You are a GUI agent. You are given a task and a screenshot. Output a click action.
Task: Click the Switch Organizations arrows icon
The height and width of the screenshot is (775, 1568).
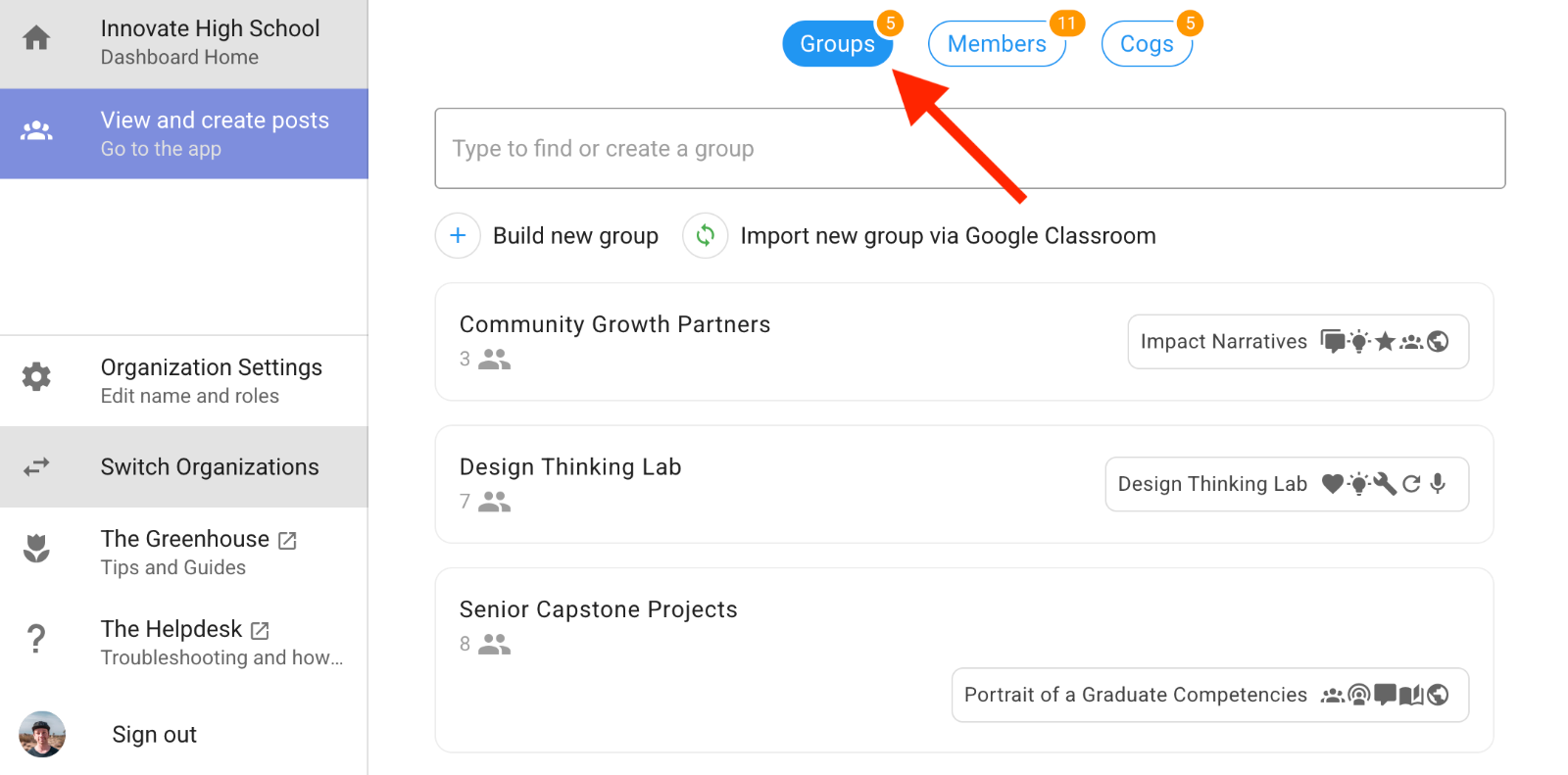[x=36, y=467]
